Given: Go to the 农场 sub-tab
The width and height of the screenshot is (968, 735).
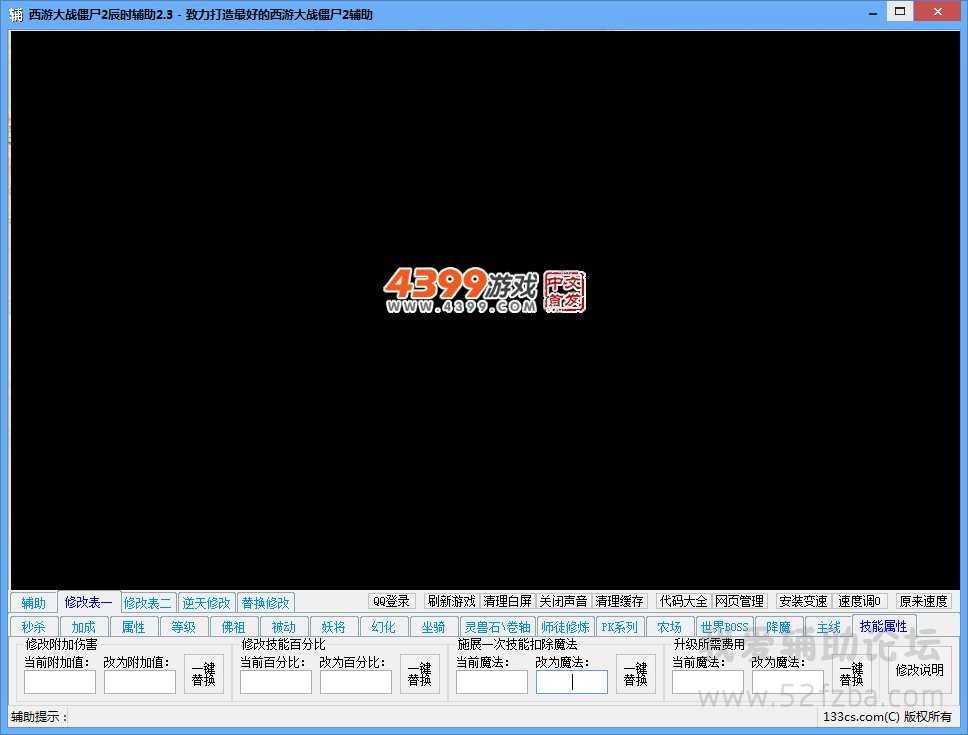Looking at the screenshot, I should [669, 627].
